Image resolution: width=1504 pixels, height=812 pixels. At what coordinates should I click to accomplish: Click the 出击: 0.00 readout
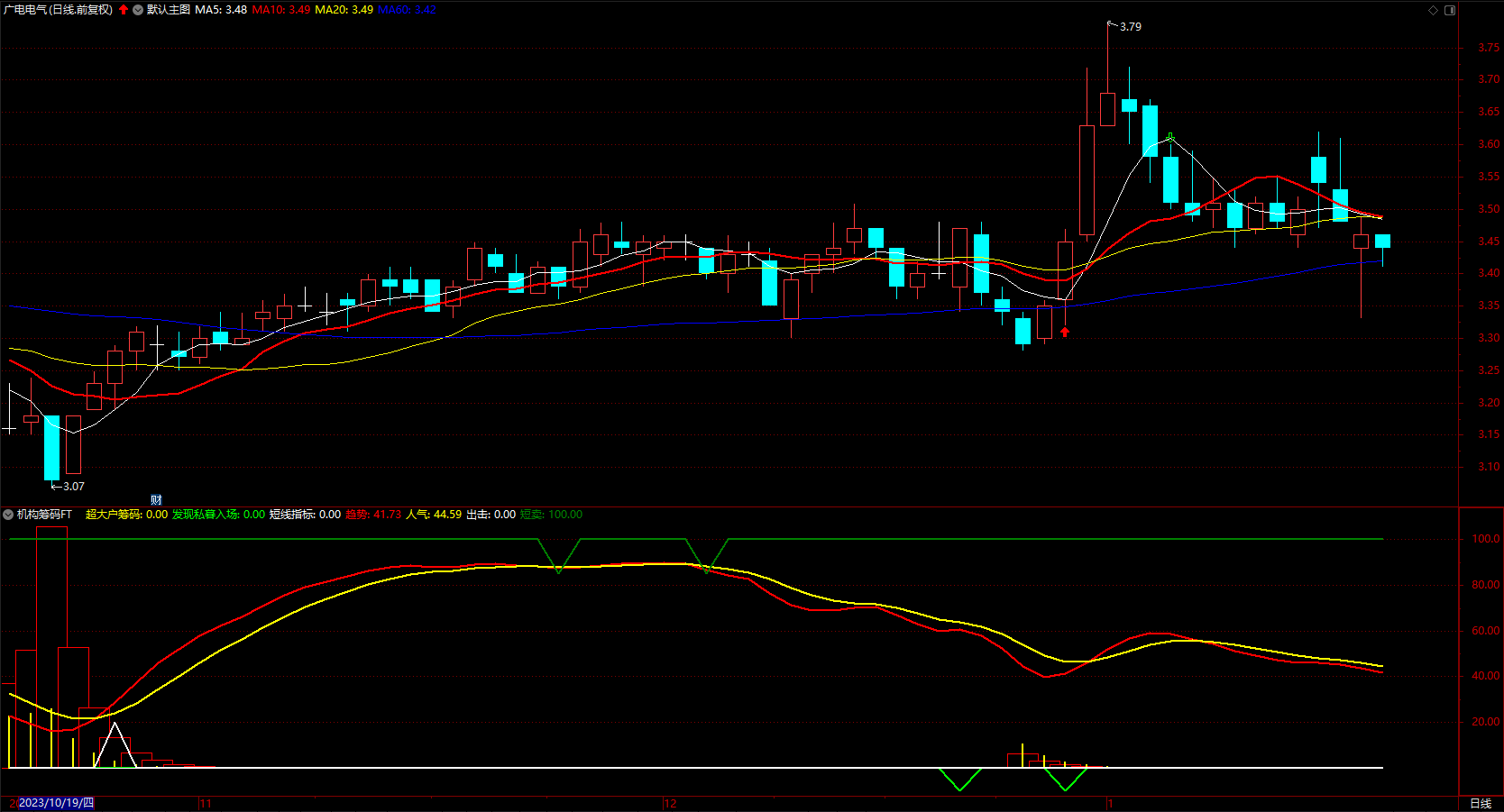pos(491,515)
